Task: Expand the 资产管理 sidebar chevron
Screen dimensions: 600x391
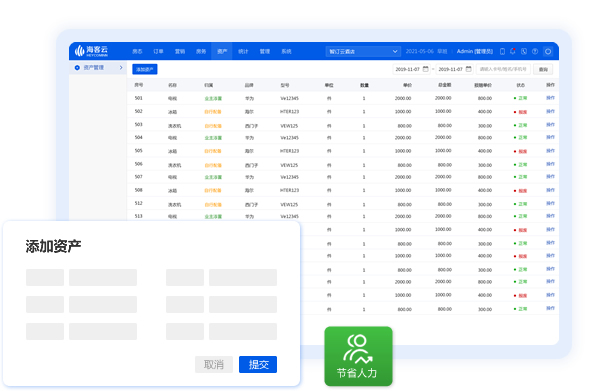Action: pyautogui.click(x=121, y=68)
